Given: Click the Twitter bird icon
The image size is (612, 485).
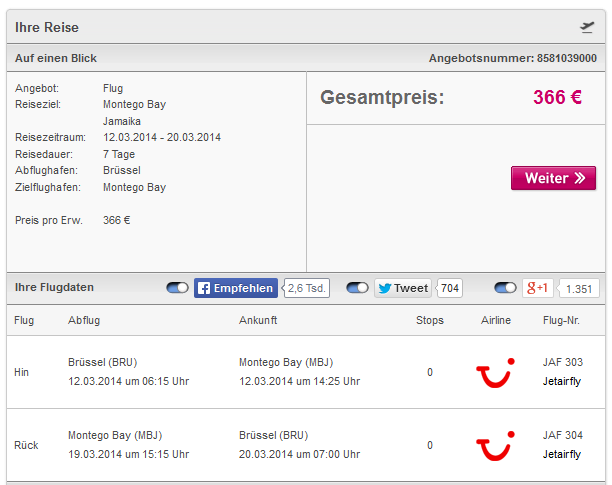Looking at the screenshot, I should tap(385, 288).
